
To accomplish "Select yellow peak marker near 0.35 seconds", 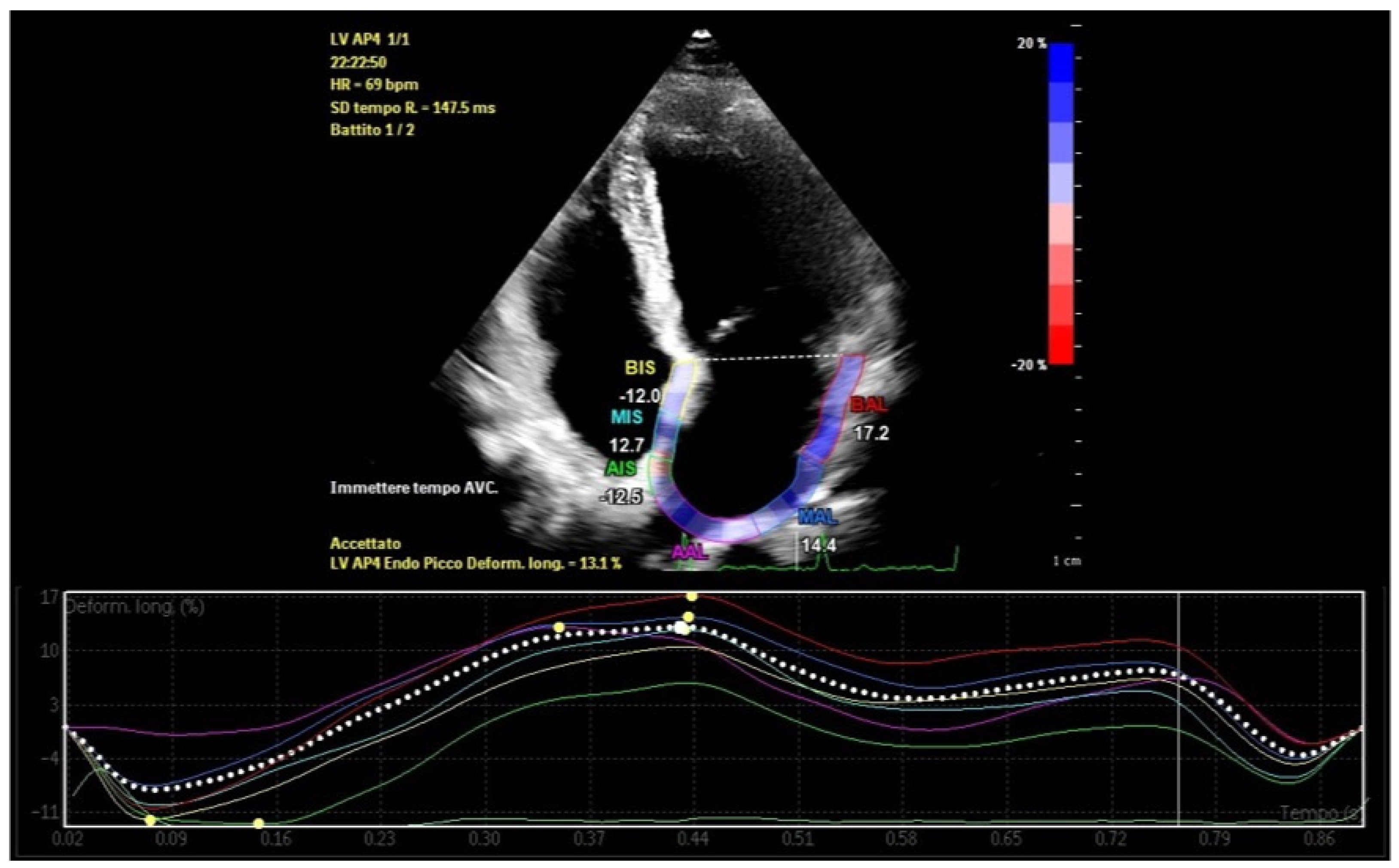I will coord(559,627).
